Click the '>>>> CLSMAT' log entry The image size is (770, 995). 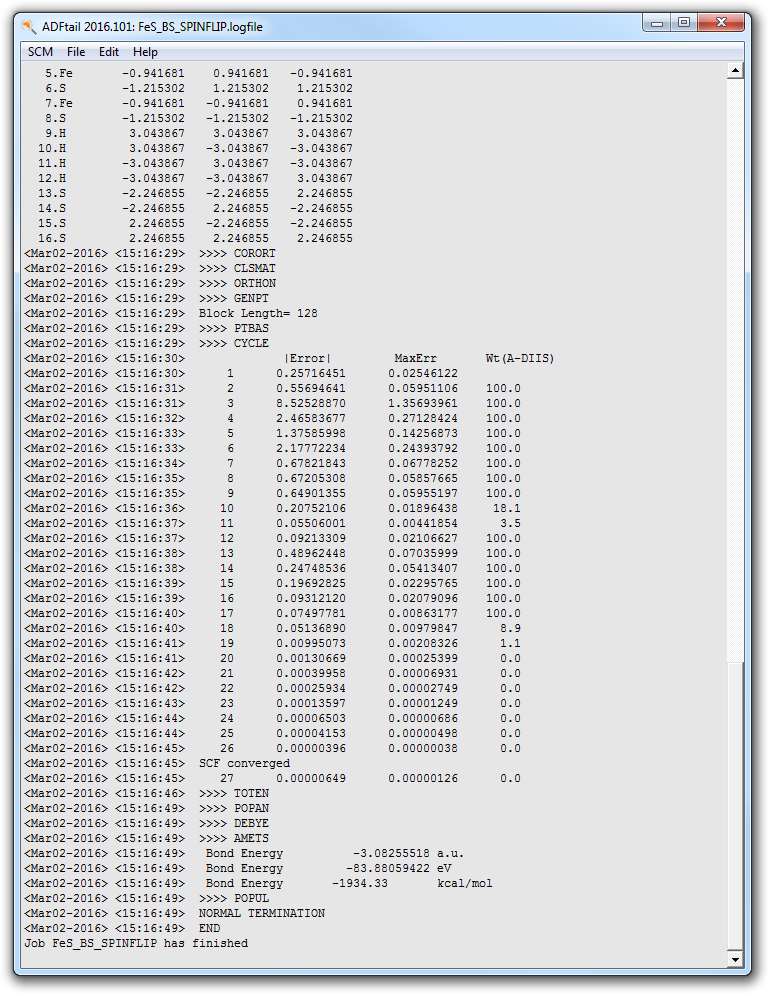tap(237, 268)
